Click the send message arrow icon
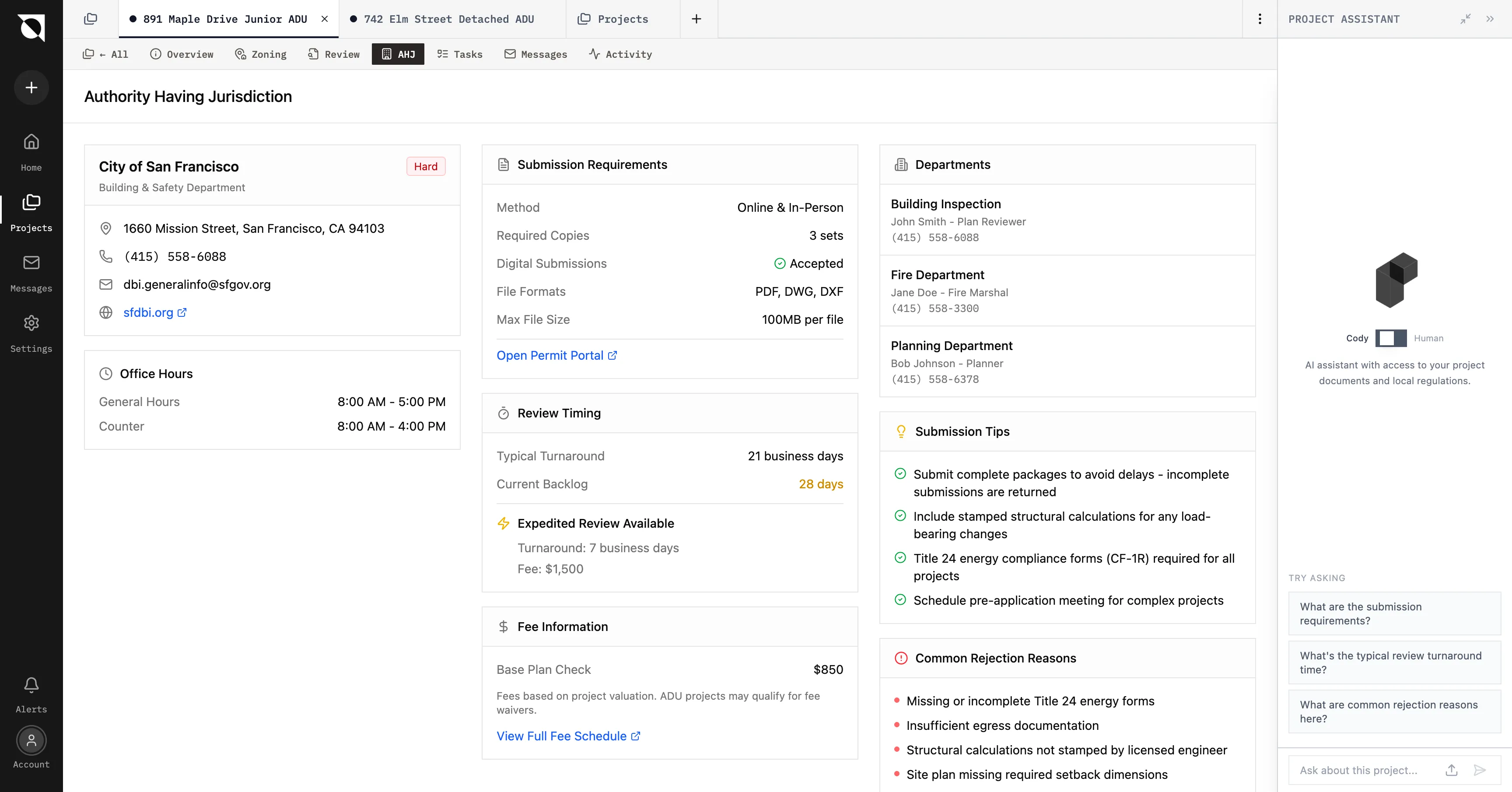Image resolution: width=1512 pixels, height=792 pixels. pyautogui.click(x=1480, y=770)
